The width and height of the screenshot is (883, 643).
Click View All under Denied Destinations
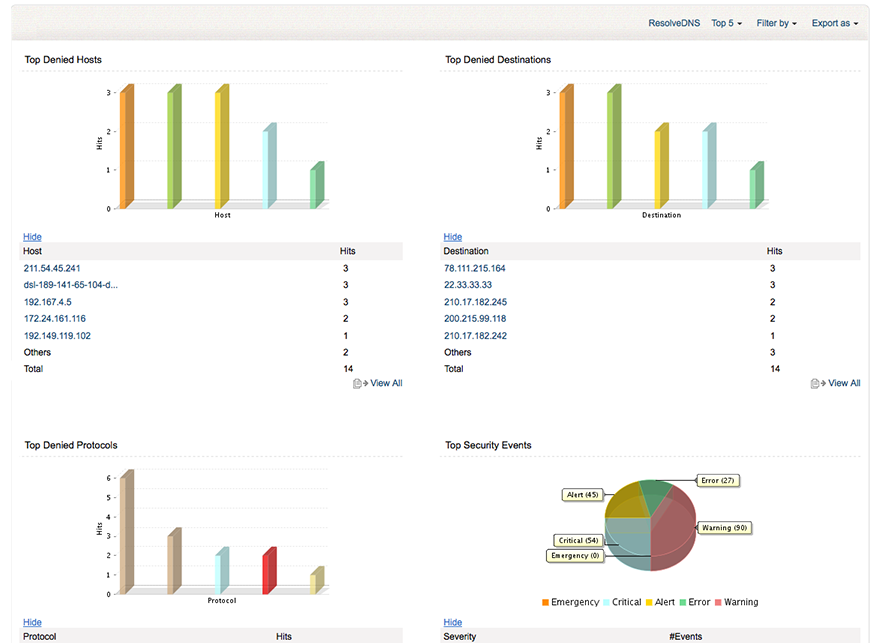(844, 383)
